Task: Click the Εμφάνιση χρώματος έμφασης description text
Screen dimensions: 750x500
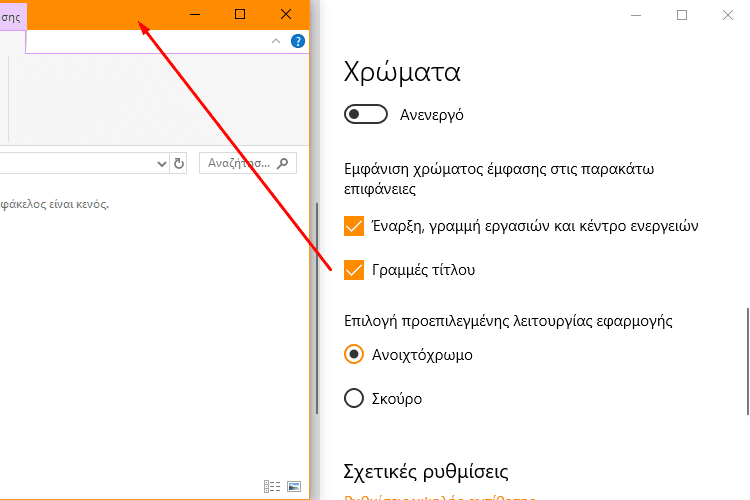Action: tap(499, 179)
